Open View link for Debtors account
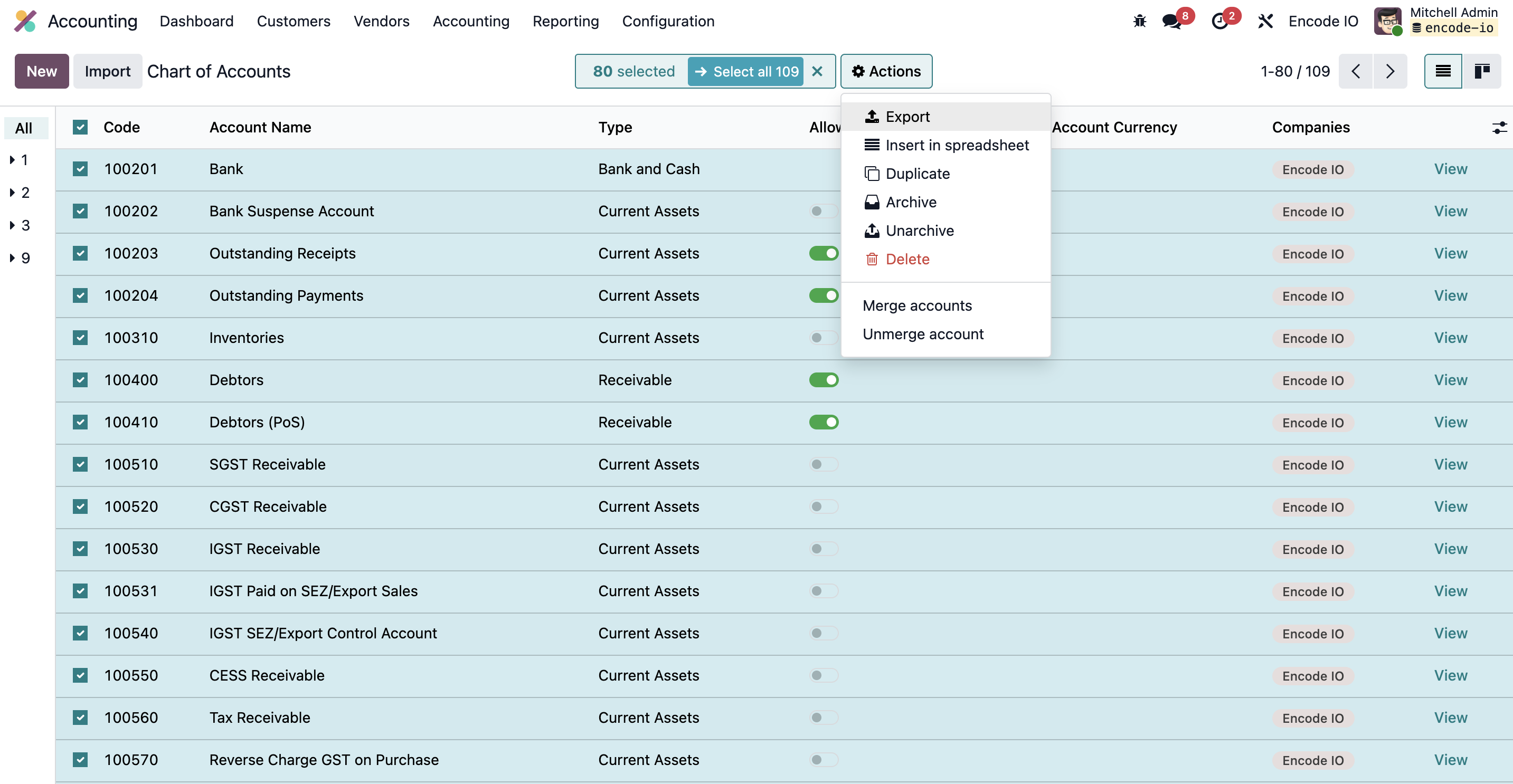This screenshot has width=1513, height=784. tap(1450, 380)
